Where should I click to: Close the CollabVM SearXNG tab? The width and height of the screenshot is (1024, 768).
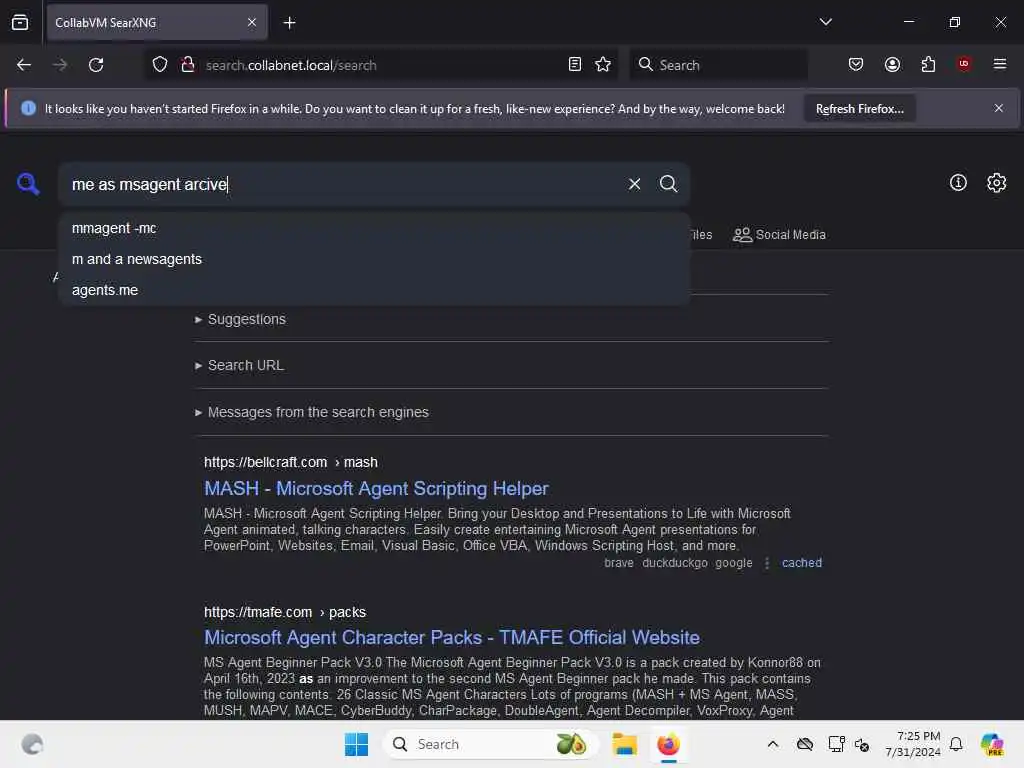[251, 22]
